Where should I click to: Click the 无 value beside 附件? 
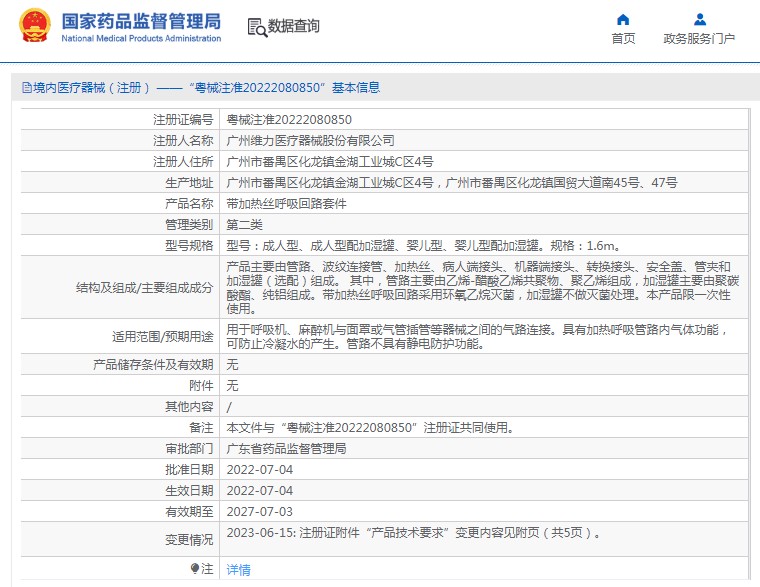pos(233,386)
